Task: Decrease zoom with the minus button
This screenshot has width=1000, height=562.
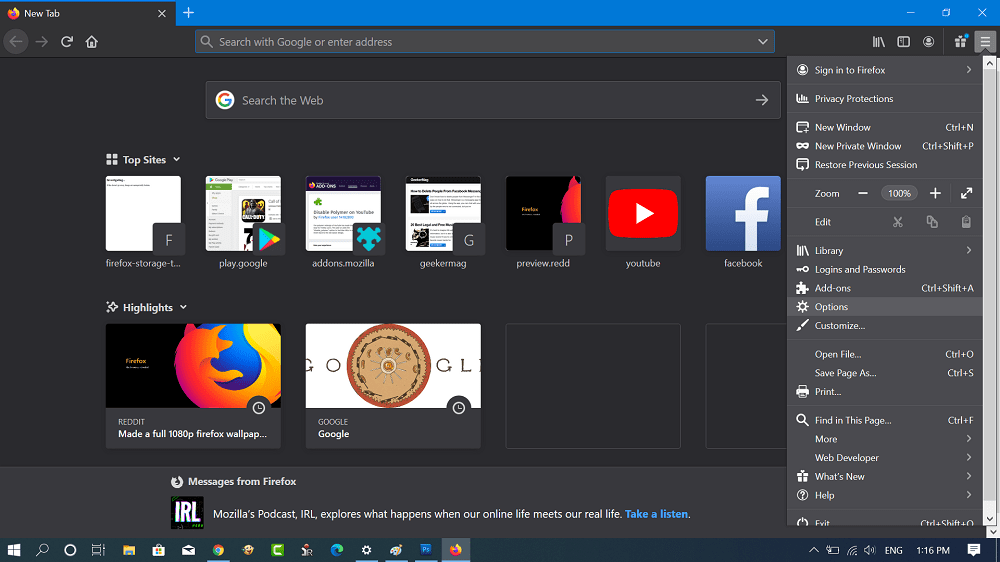Action: click(x=863, y=193)
